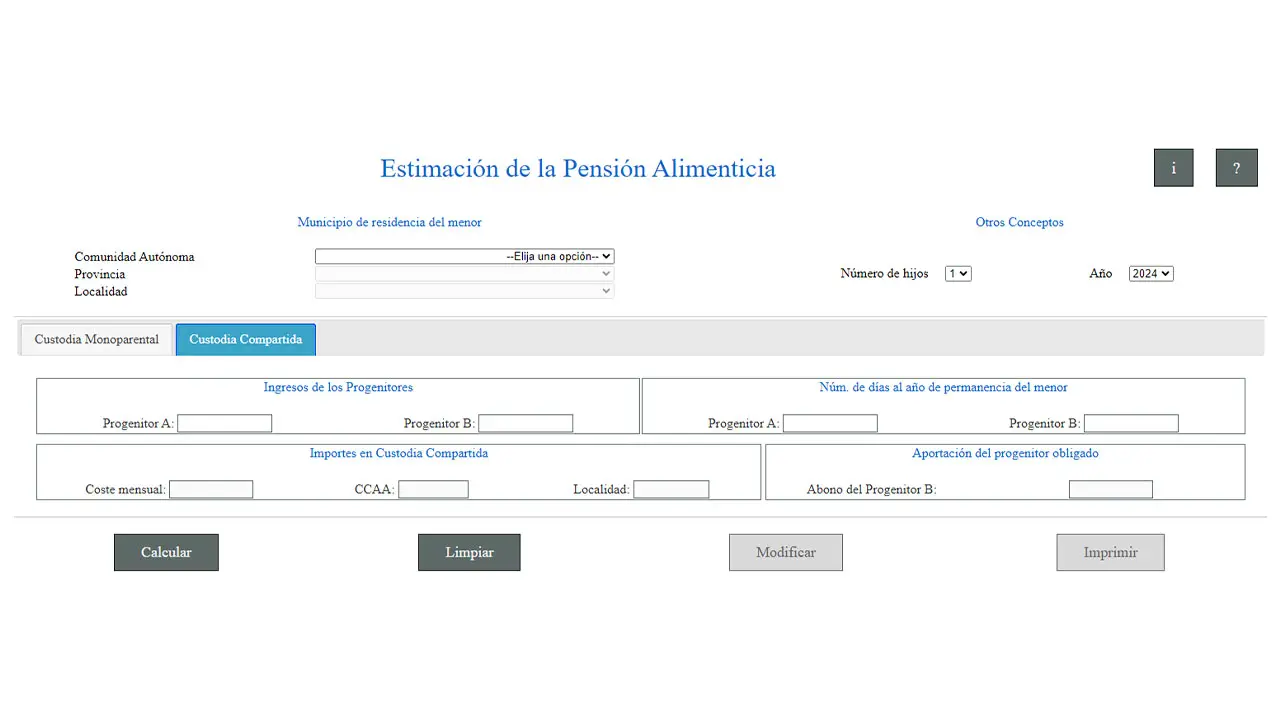1280x720 pixels.
Task: Click Progenitor B income input field
Action: [525, 422]
